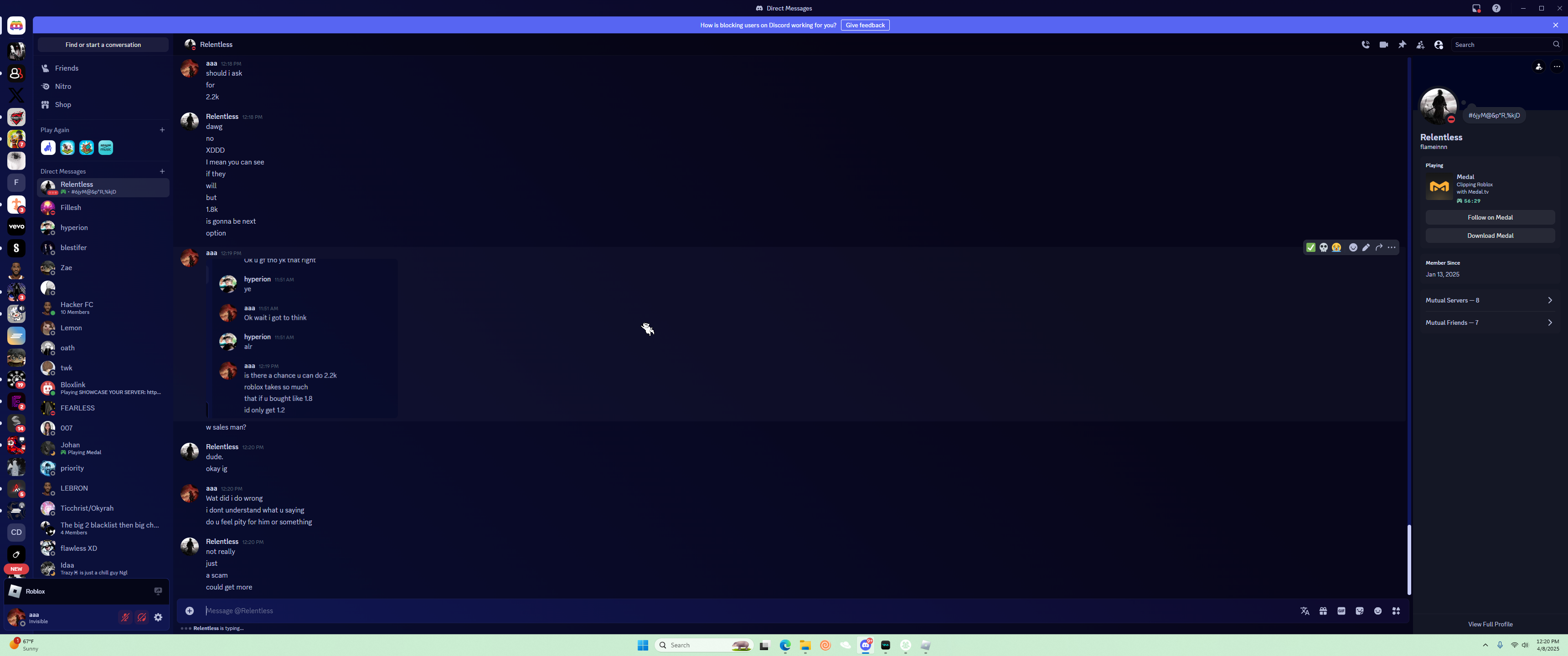
Task: Open the Nitro page
Action: (63, 87)
